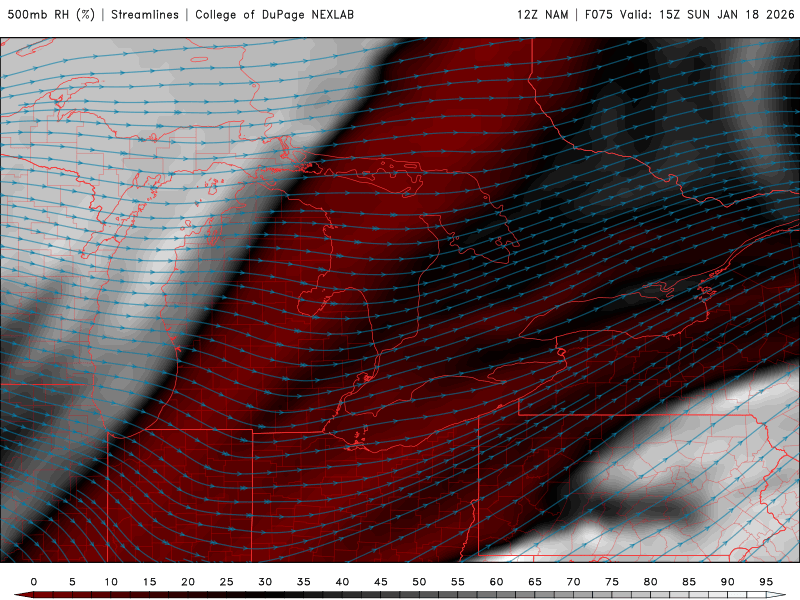The image size is (800, 600).
Task: Click the 40 label on the colorbar
Action: pos(342,582)
